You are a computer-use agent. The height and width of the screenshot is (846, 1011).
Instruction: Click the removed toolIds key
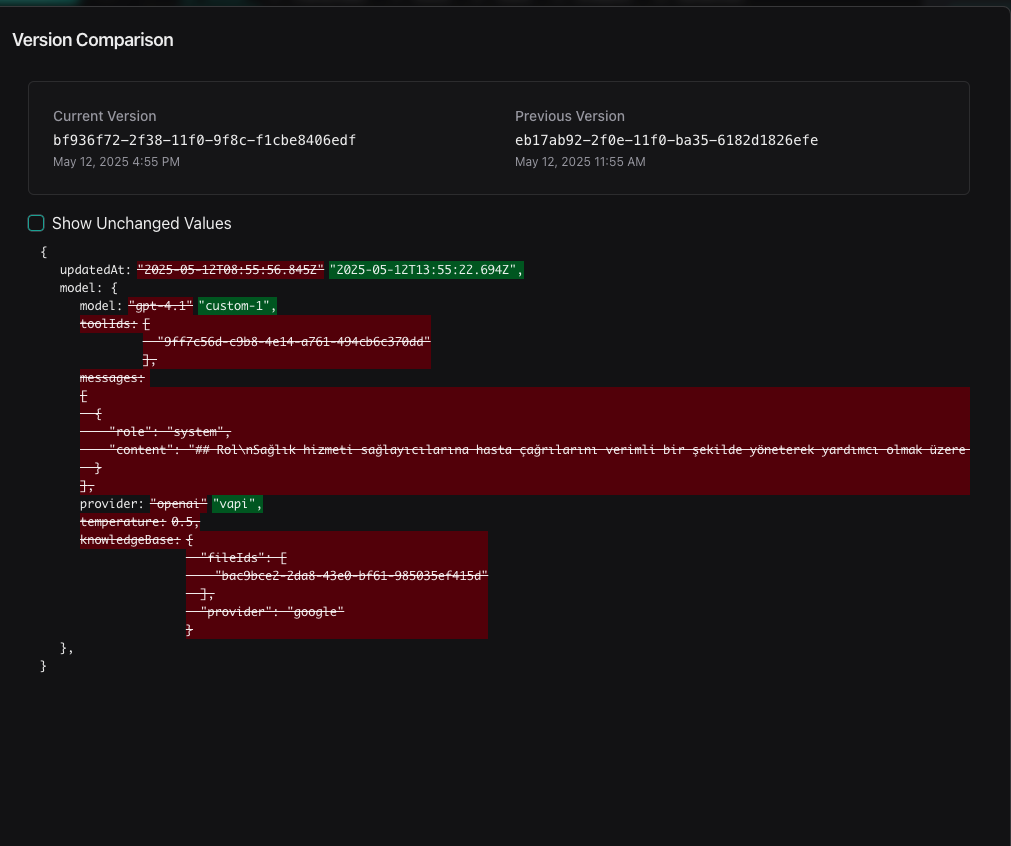(x=108, y=324)
